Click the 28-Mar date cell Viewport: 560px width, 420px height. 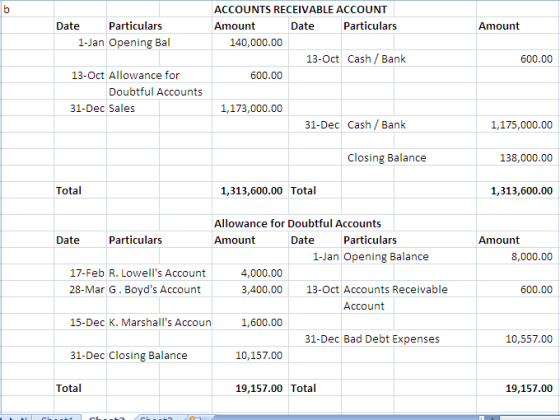[x=87, y=289]
